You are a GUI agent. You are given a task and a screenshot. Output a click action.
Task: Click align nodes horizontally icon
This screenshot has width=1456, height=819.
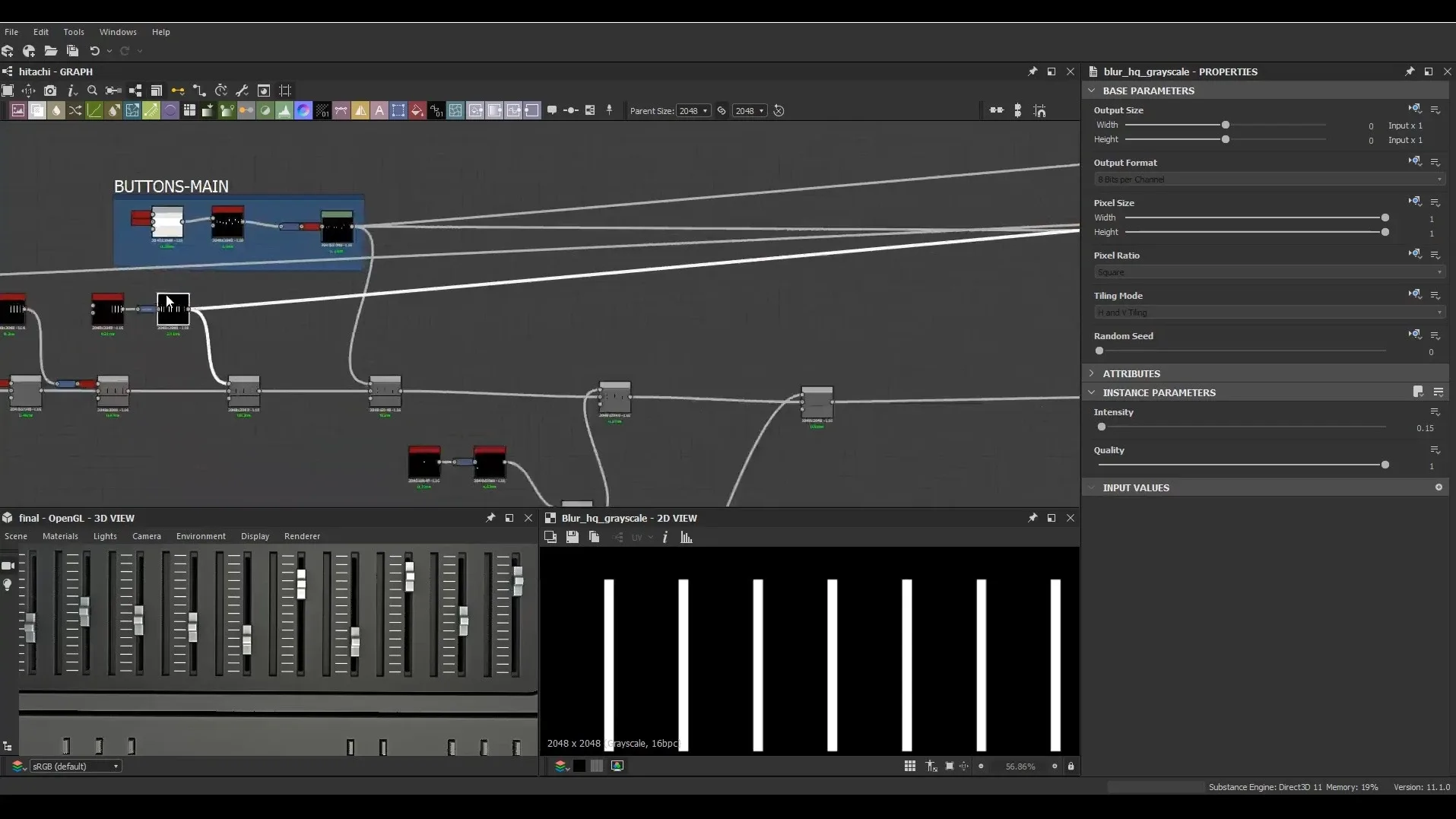coord(996,111)
